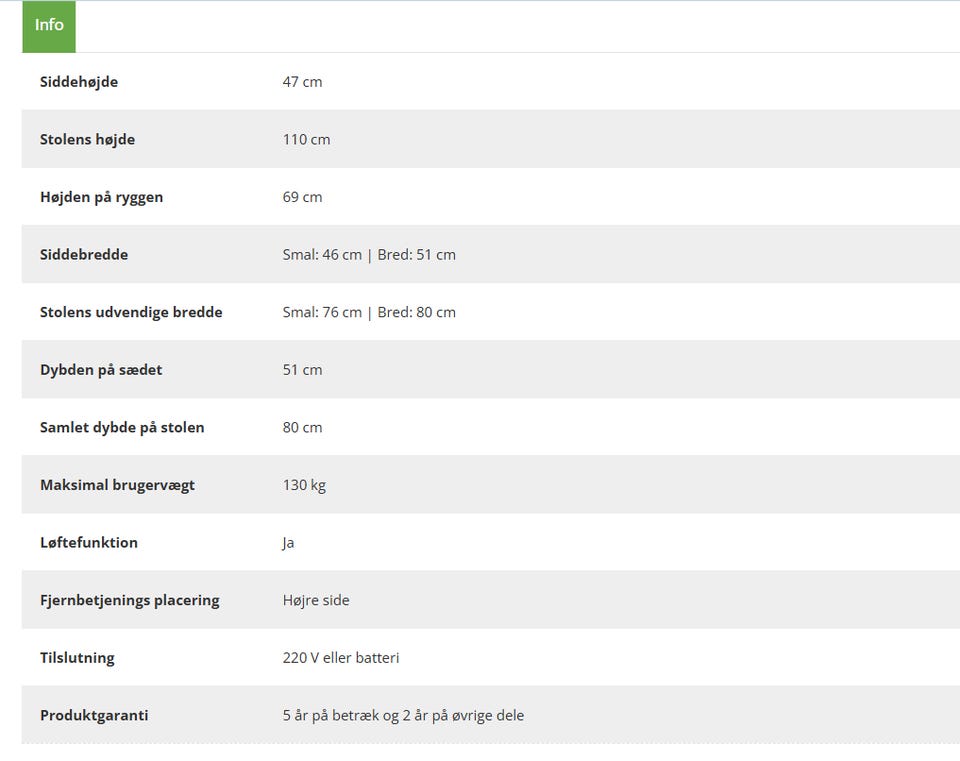Image resolution: width=960 pixels, height=761 pixels.
Task: Select the Højre side value
Action: click(x=316, y=601)
